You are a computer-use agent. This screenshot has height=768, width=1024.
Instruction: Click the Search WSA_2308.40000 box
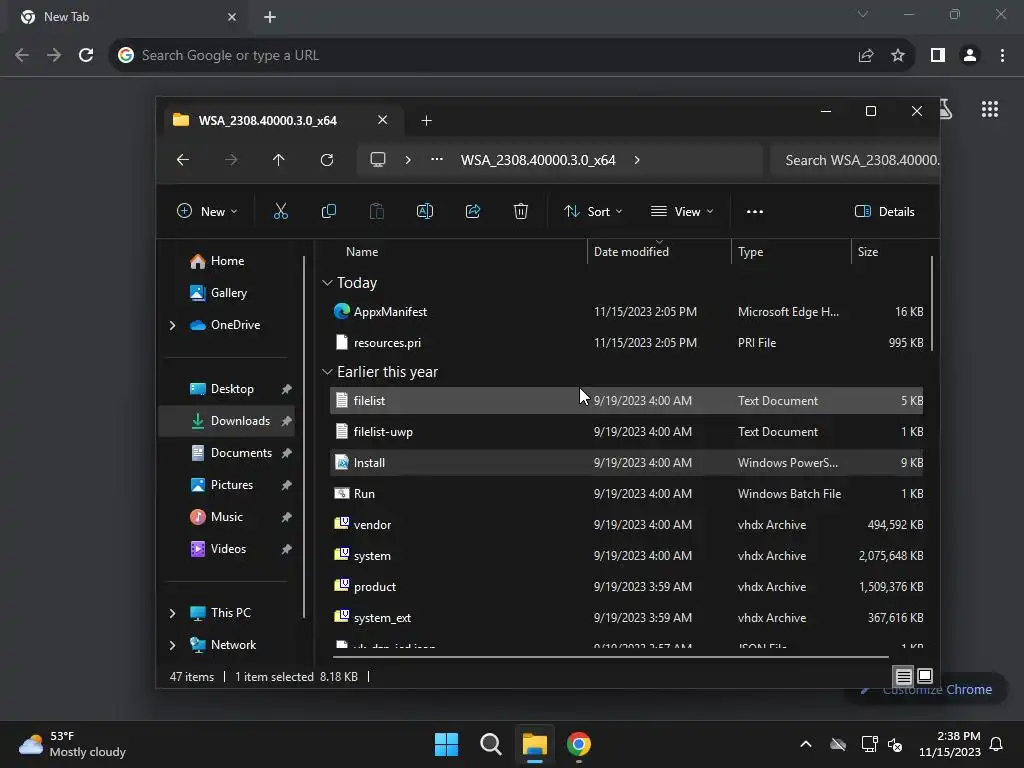point(855,160)
